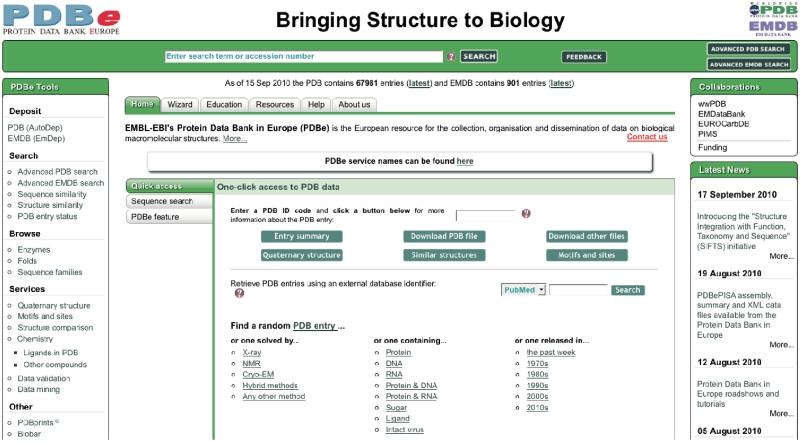Screen dimensions: 800x442
Task: Open the Contact us link
Action: (x=647, y=137)
